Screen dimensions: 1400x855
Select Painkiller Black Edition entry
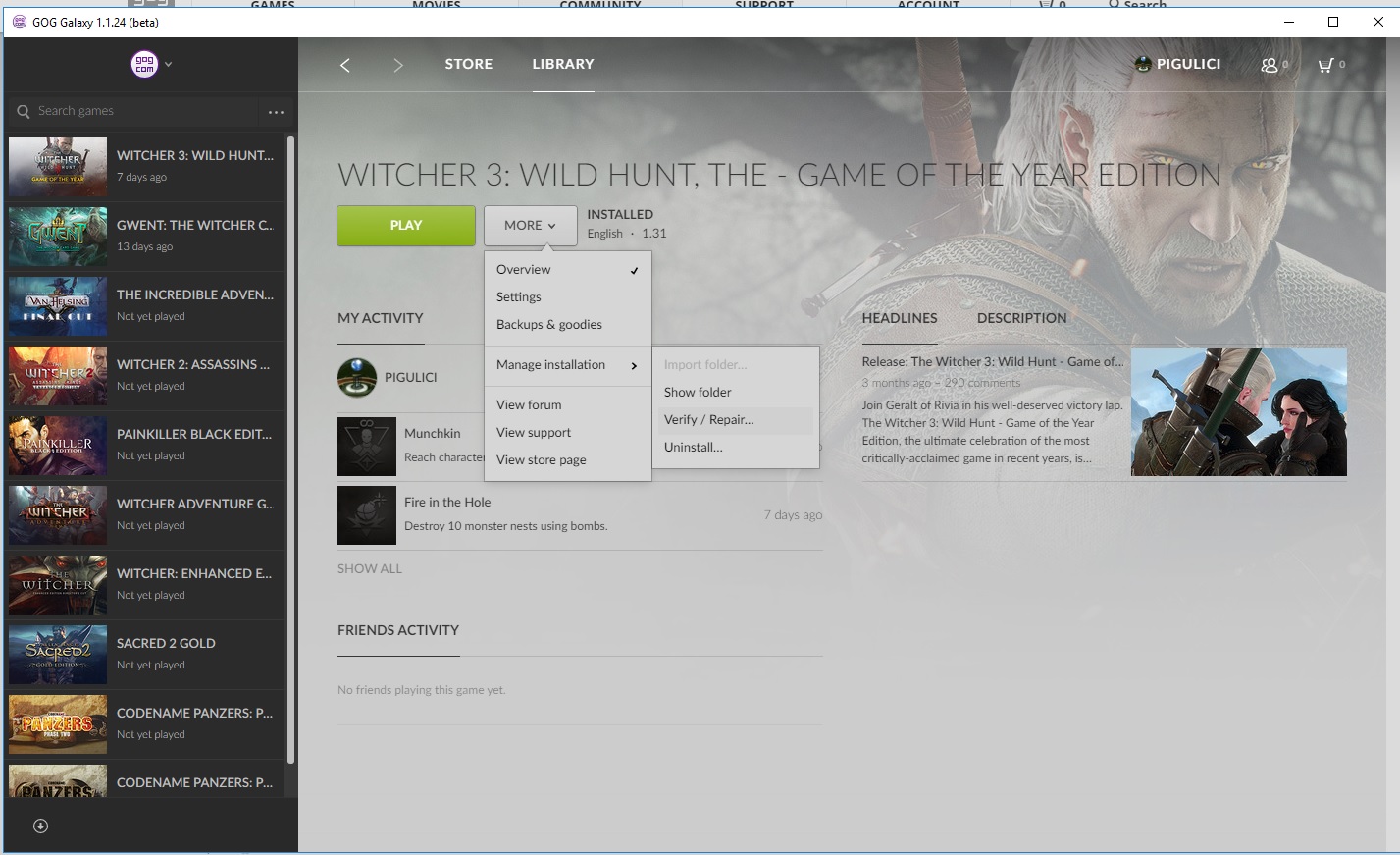[145, 446]
